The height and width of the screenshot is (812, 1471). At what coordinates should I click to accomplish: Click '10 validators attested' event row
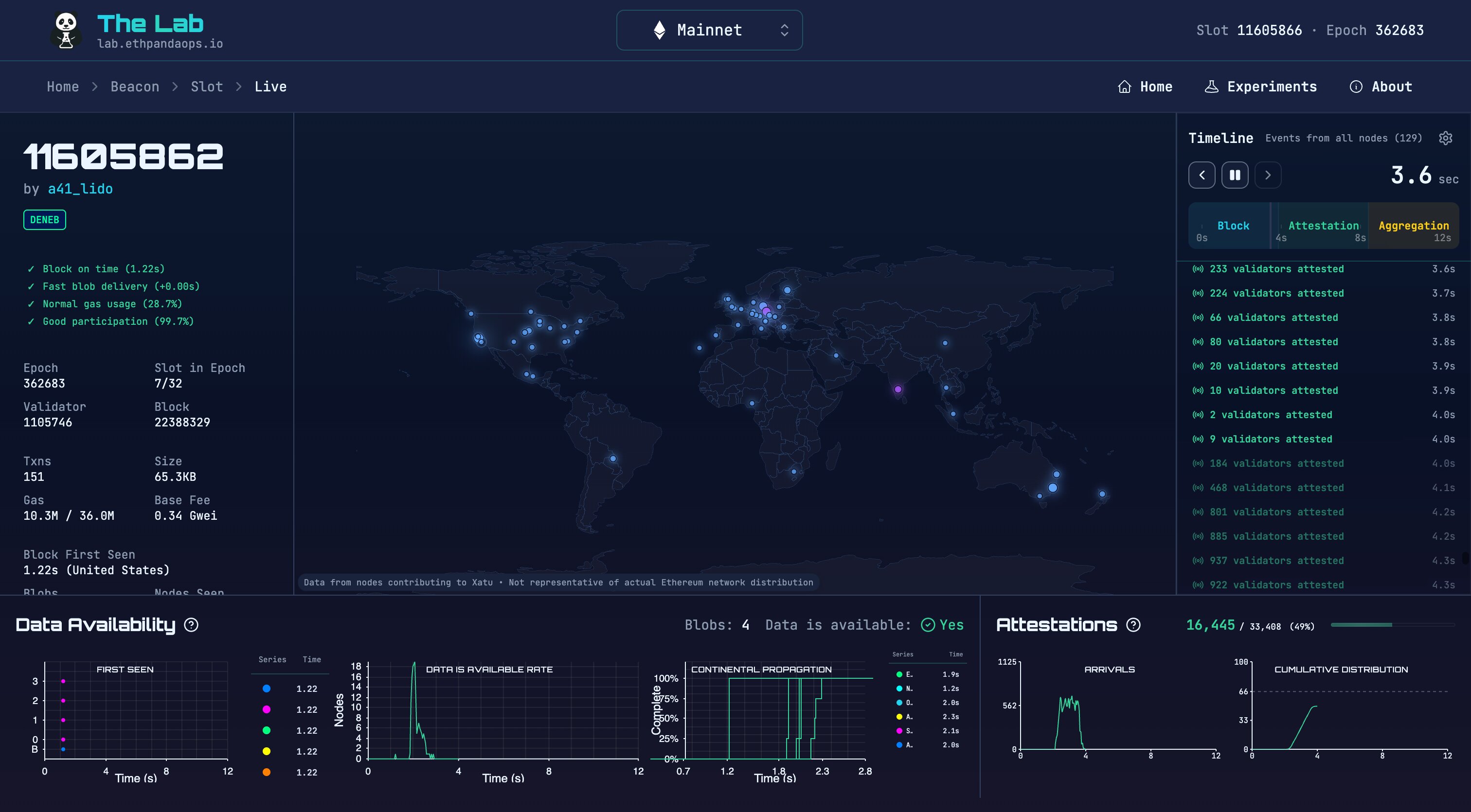[1323, 390]
